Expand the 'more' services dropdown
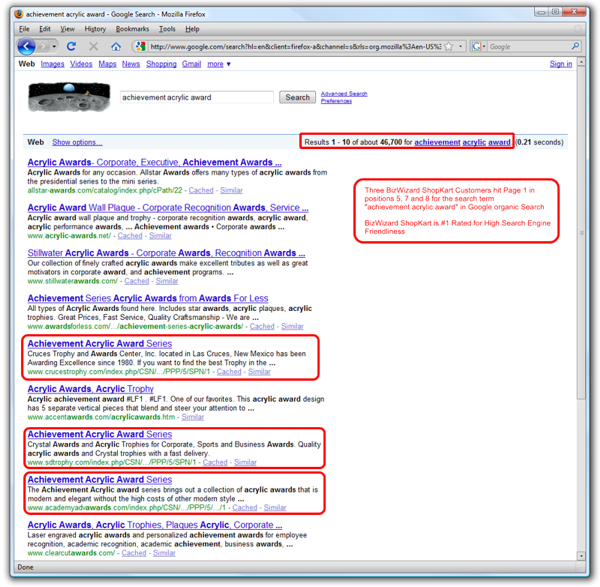This screenshot has width=600, height=587. pyautogui.click(x=219, y=64)
